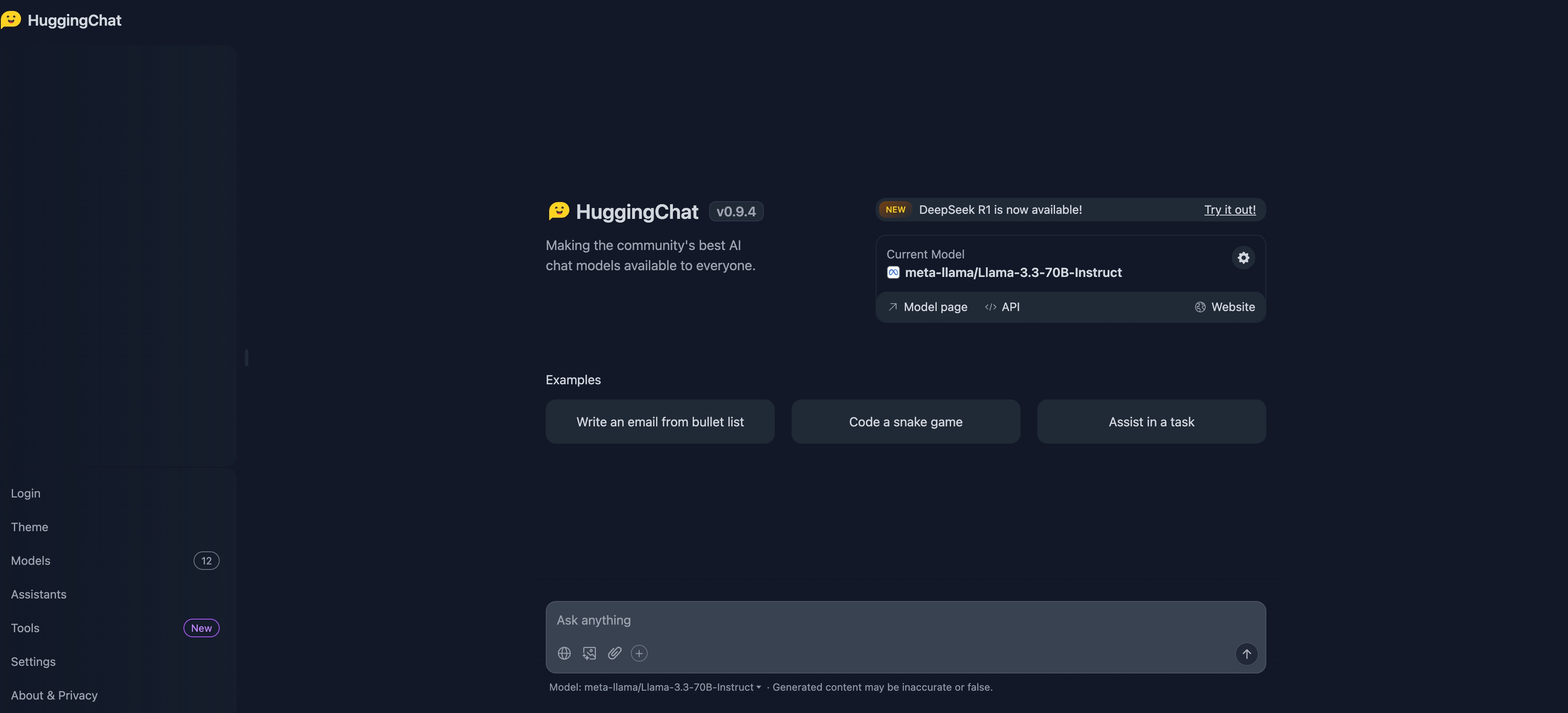Screen dimensions: 1568x713
Task: Click the New badge next to Tools
Action: coord(202,628)
